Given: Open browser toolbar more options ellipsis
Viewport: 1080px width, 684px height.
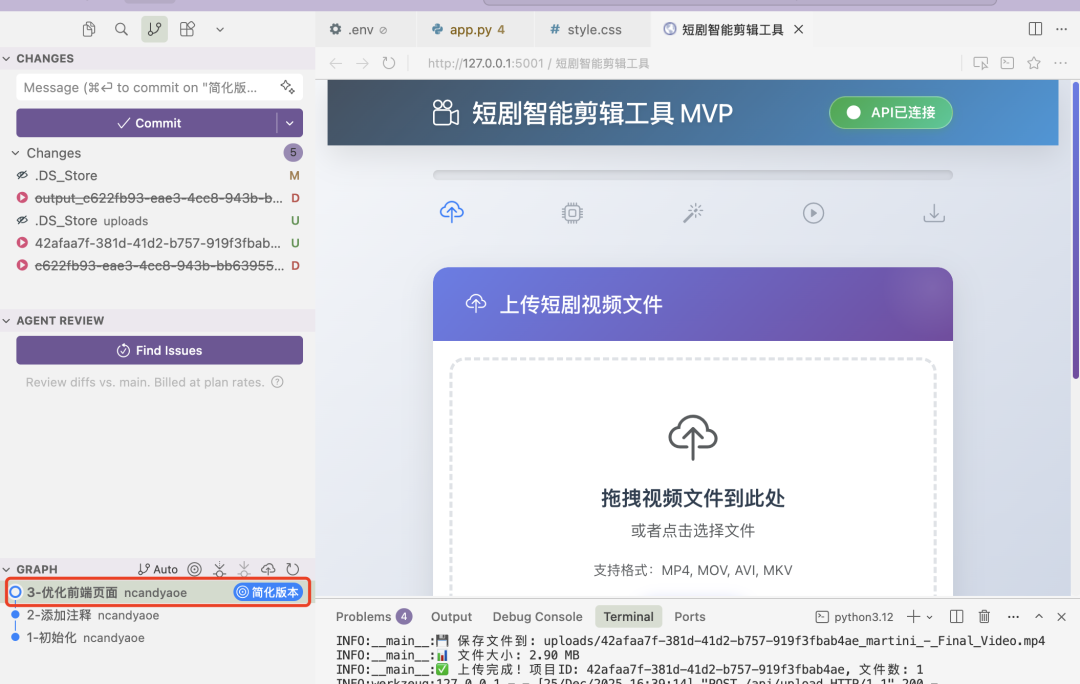Looking at the screenshot, I should (x=1061, y=63).
